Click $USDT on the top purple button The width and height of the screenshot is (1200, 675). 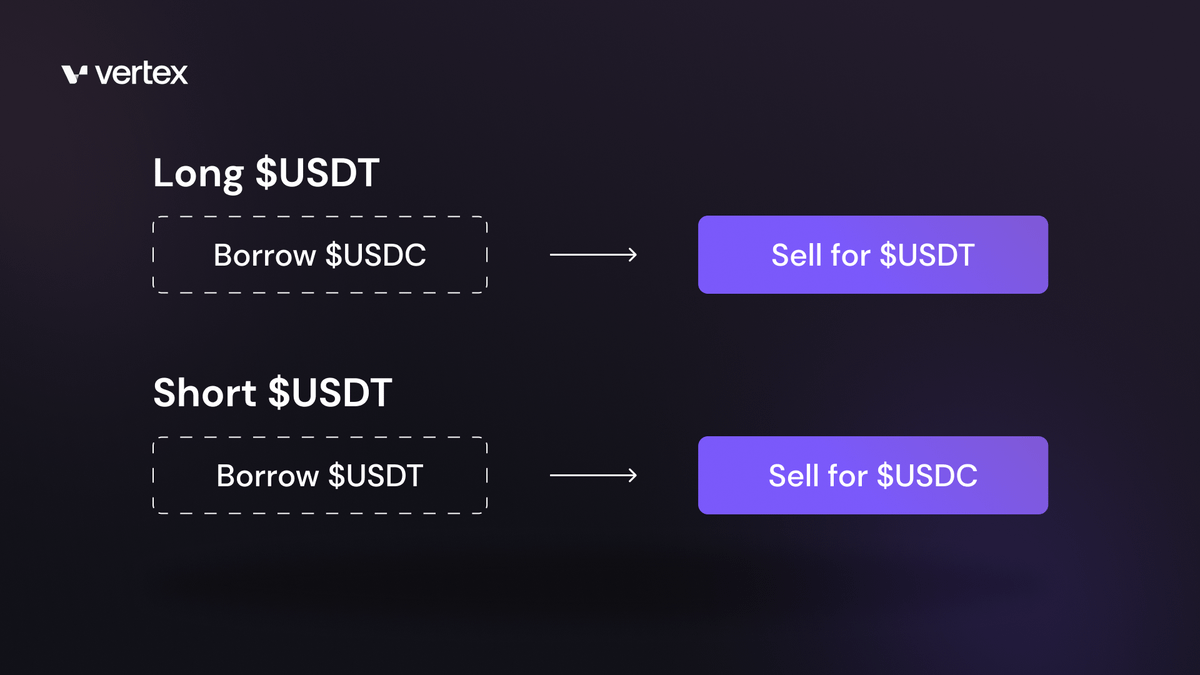click(927, 255)
